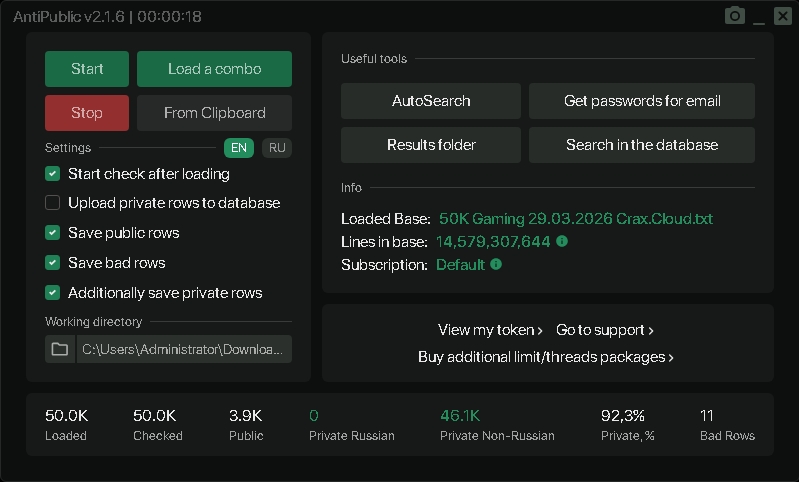
Task: Click the screenshot camera icon
Action: tap(735, 16)
